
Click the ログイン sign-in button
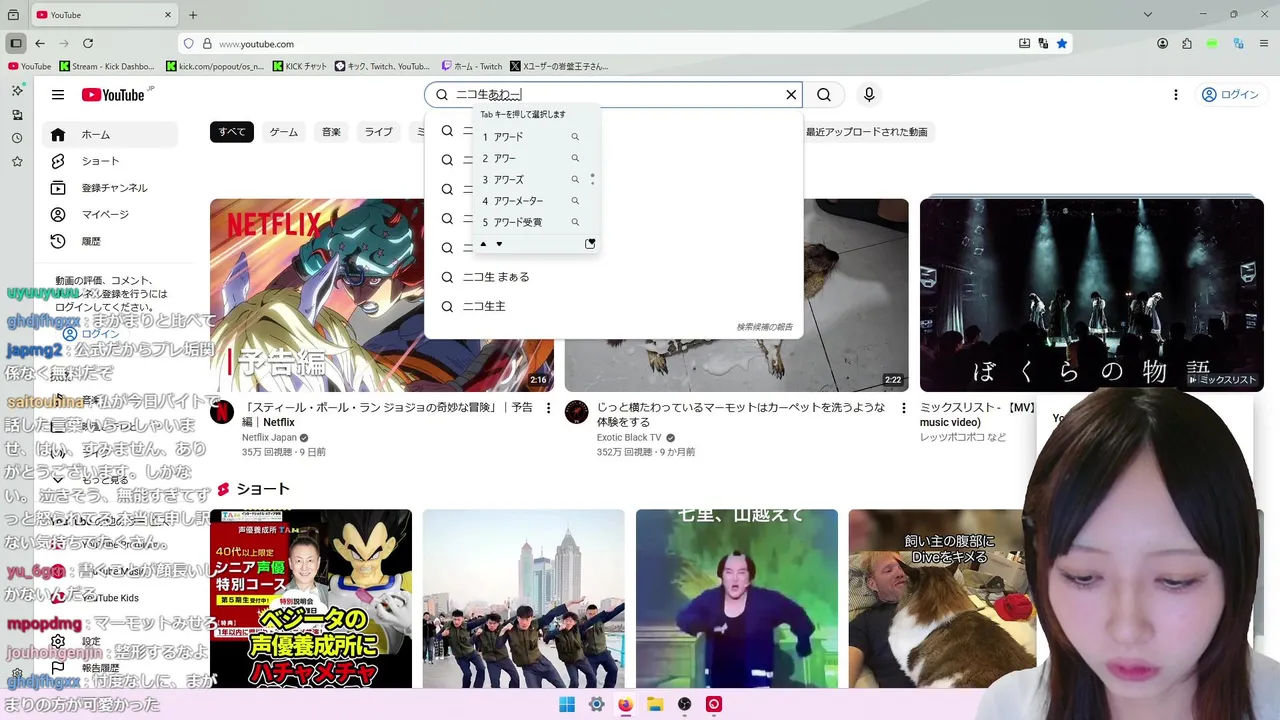(1230, 95)
